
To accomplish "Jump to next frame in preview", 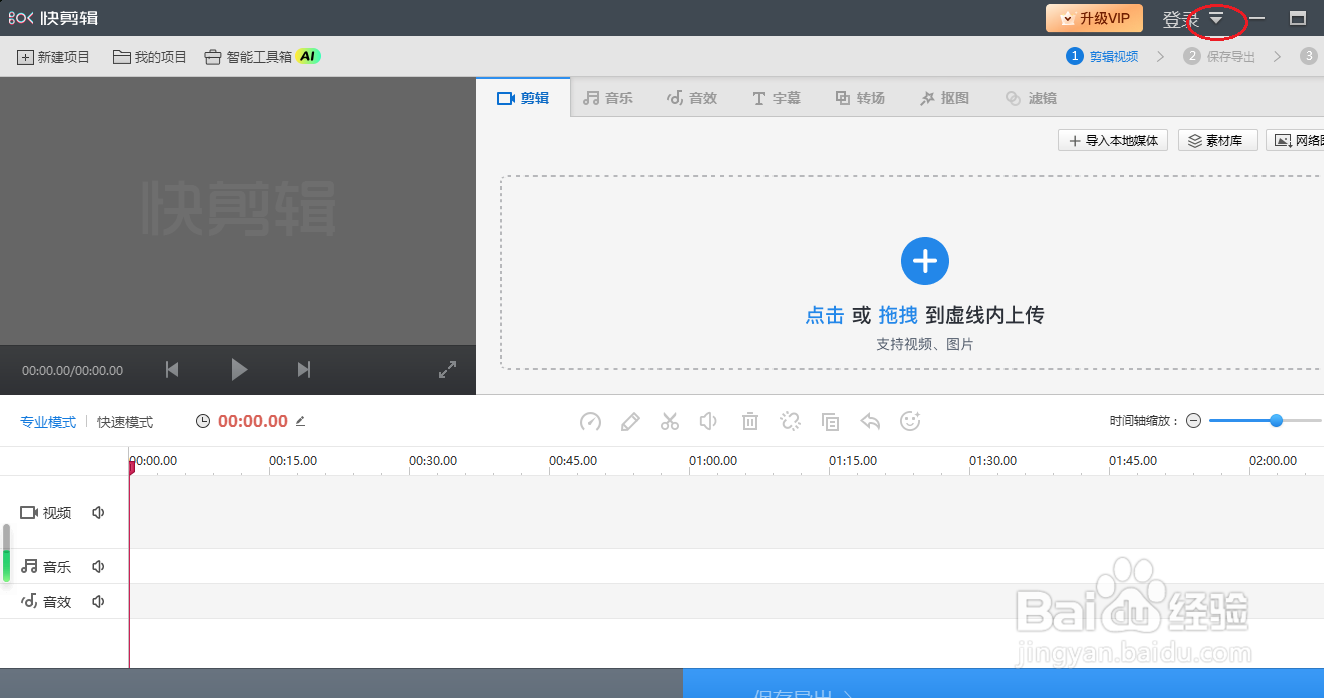I will pyautogui.click(x=304, y=370).
